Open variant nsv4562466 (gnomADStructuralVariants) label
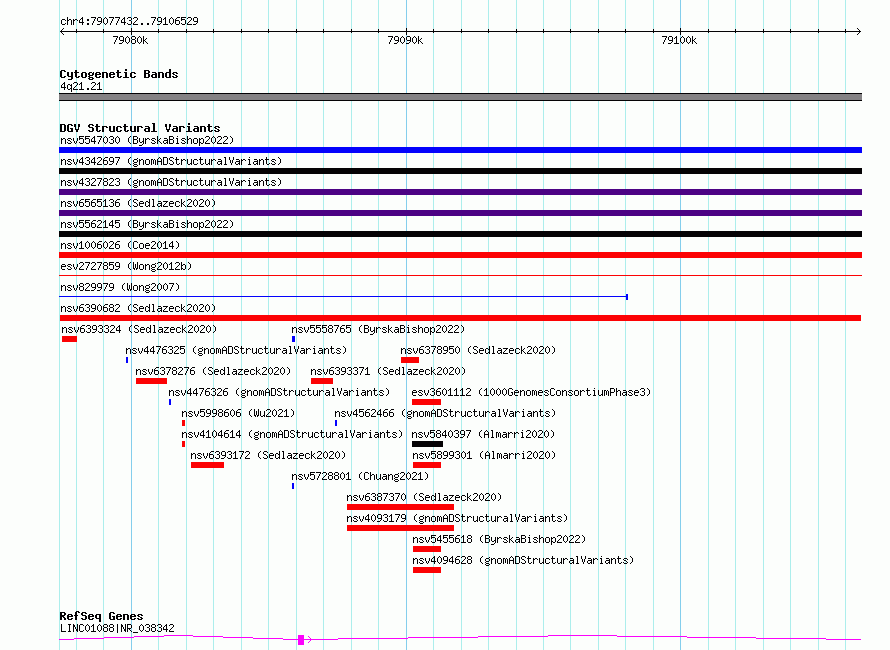The width and height of the screenshot is (890, 650). pyautogui.click(x=445, y=413)
